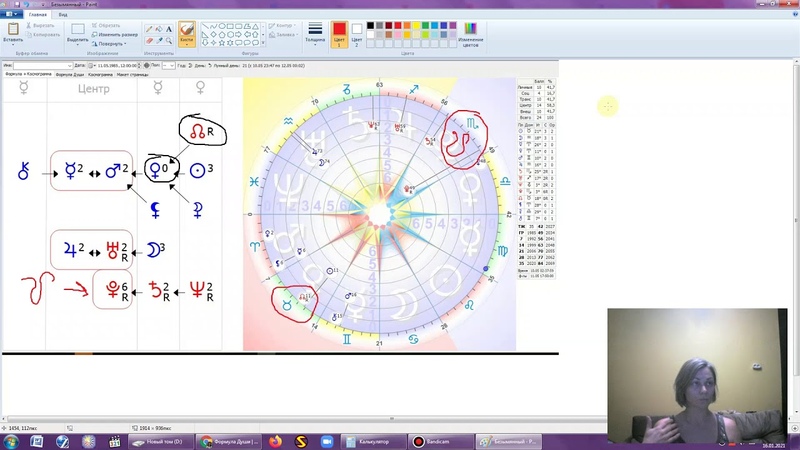Select the Fill with color bucket tool
The image size is (800, 450).
[159, 30]
